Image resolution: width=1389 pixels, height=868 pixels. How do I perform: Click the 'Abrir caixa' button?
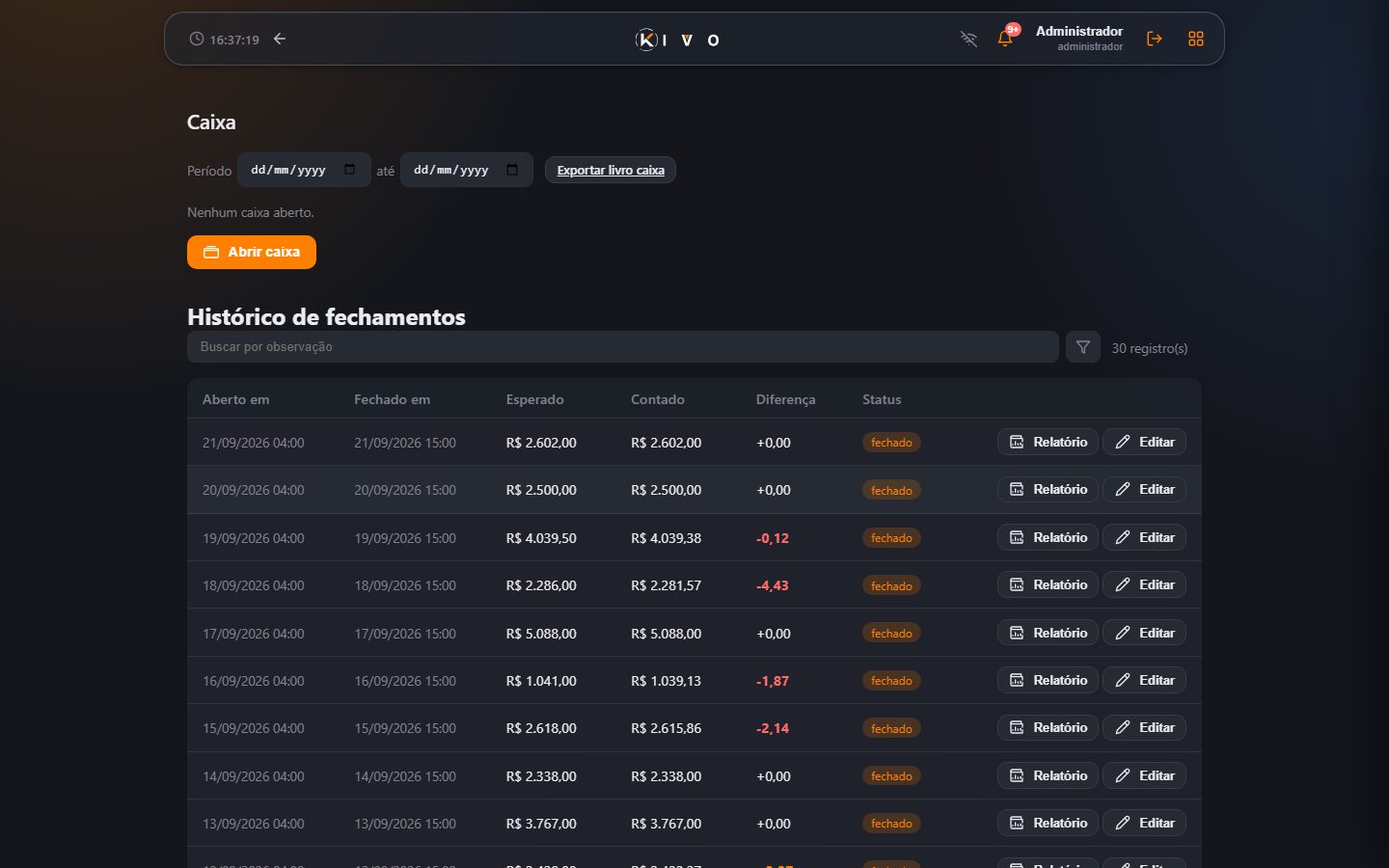(252, 252)
